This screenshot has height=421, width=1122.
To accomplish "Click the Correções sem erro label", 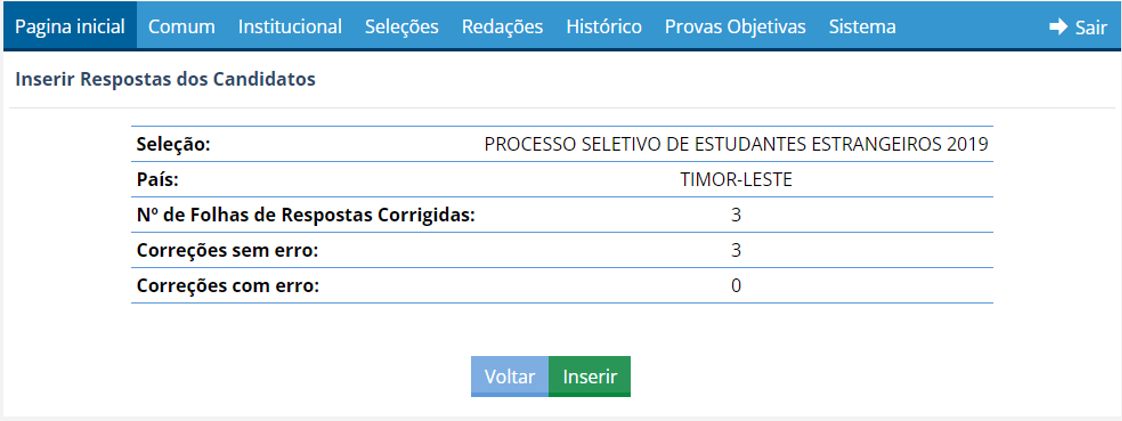I will tap(228, 250).
